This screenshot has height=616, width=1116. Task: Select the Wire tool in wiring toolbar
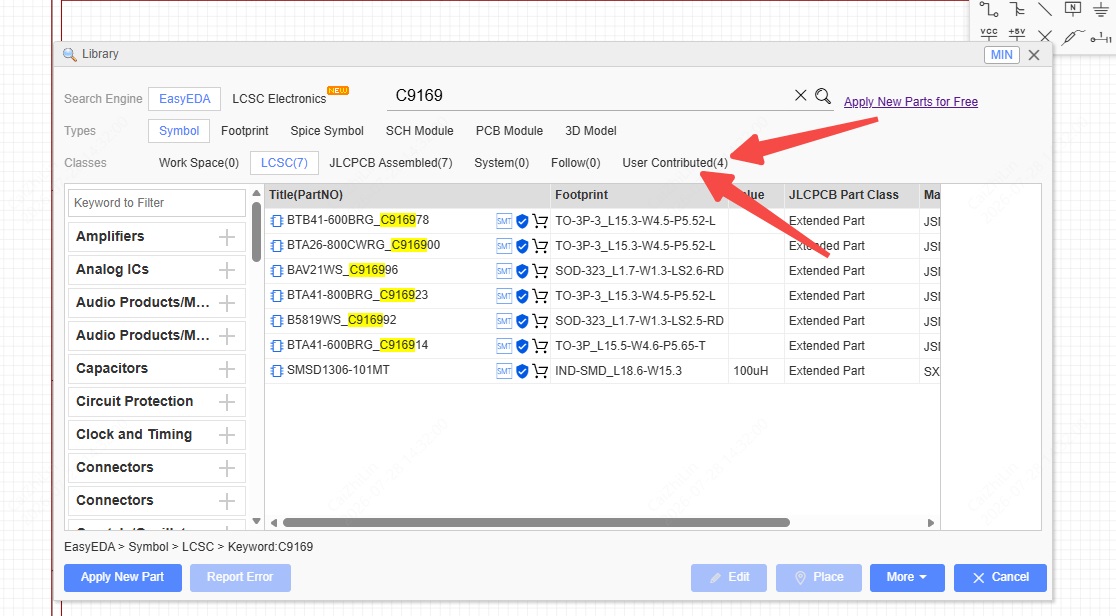(x=989, y=9)
